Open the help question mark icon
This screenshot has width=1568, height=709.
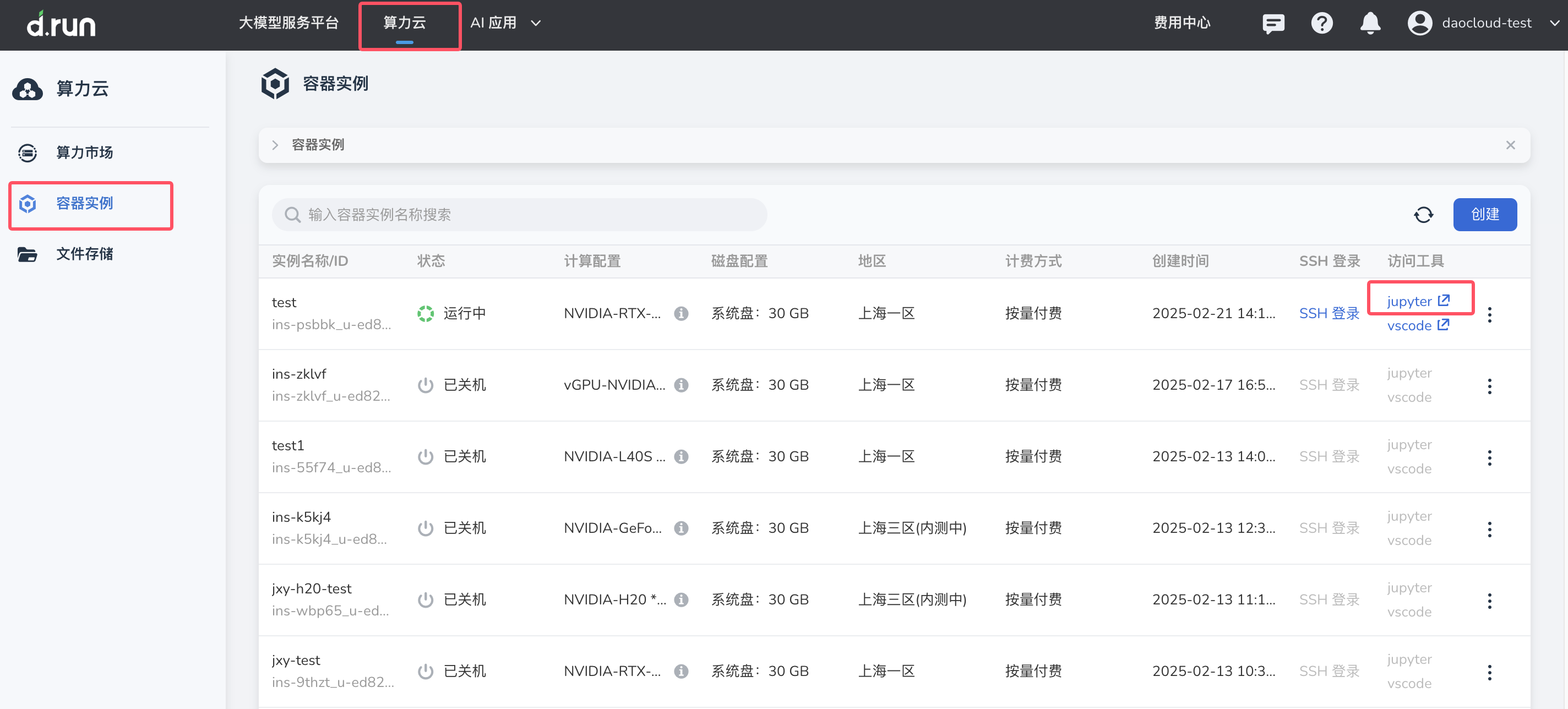[x=1321, y=23]
